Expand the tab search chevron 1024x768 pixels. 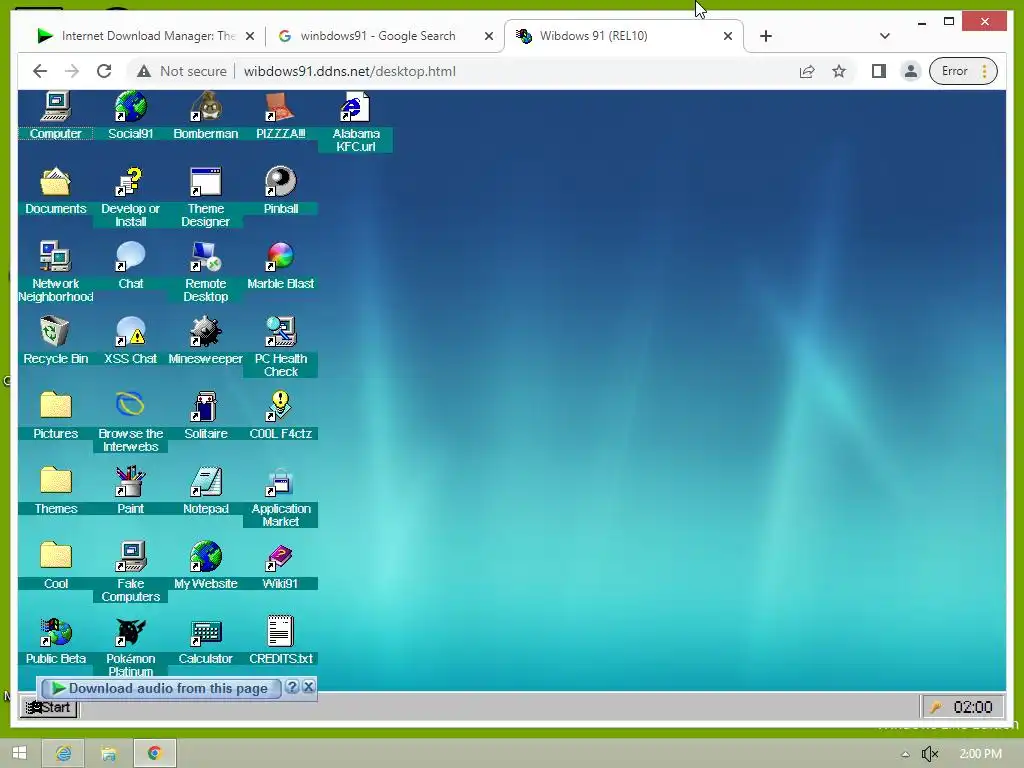pos(884,36)
